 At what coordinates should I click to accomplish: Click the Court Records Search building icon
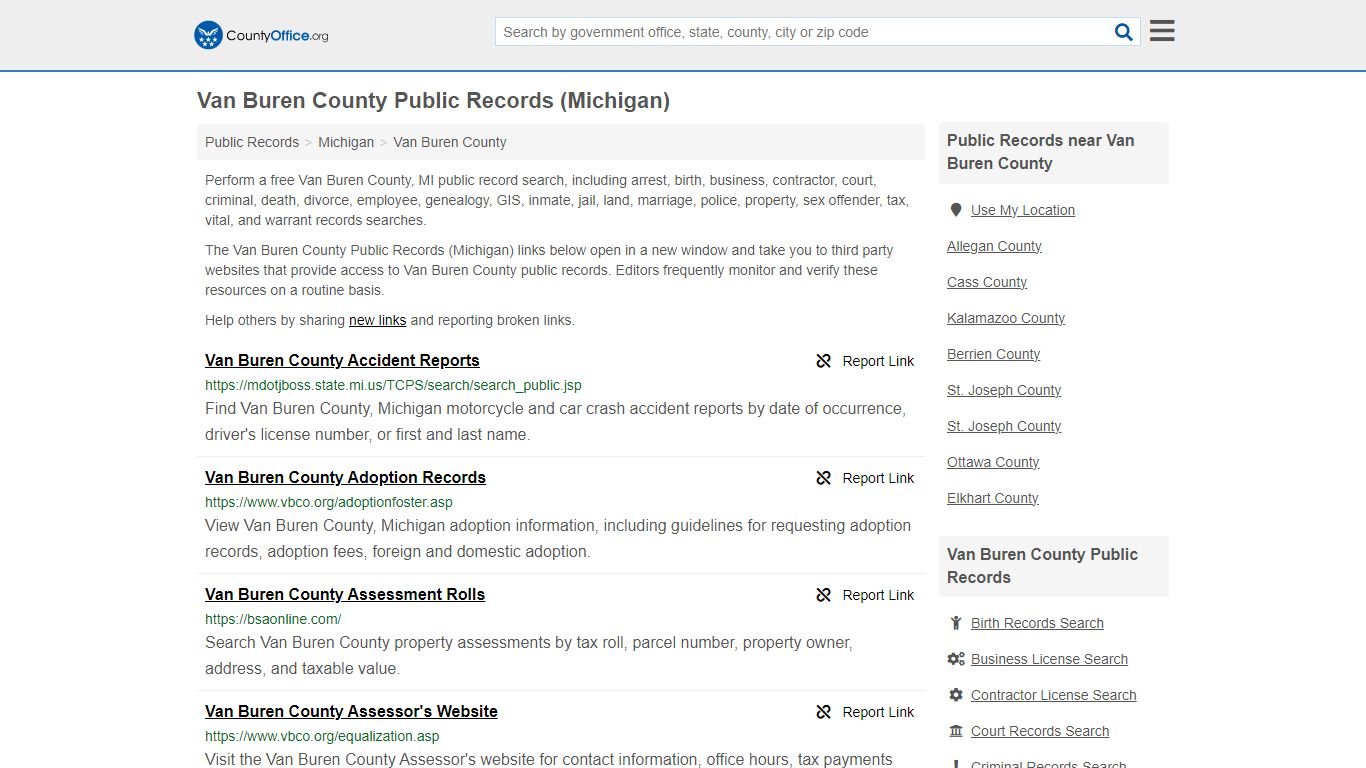(x=956, y=731)
